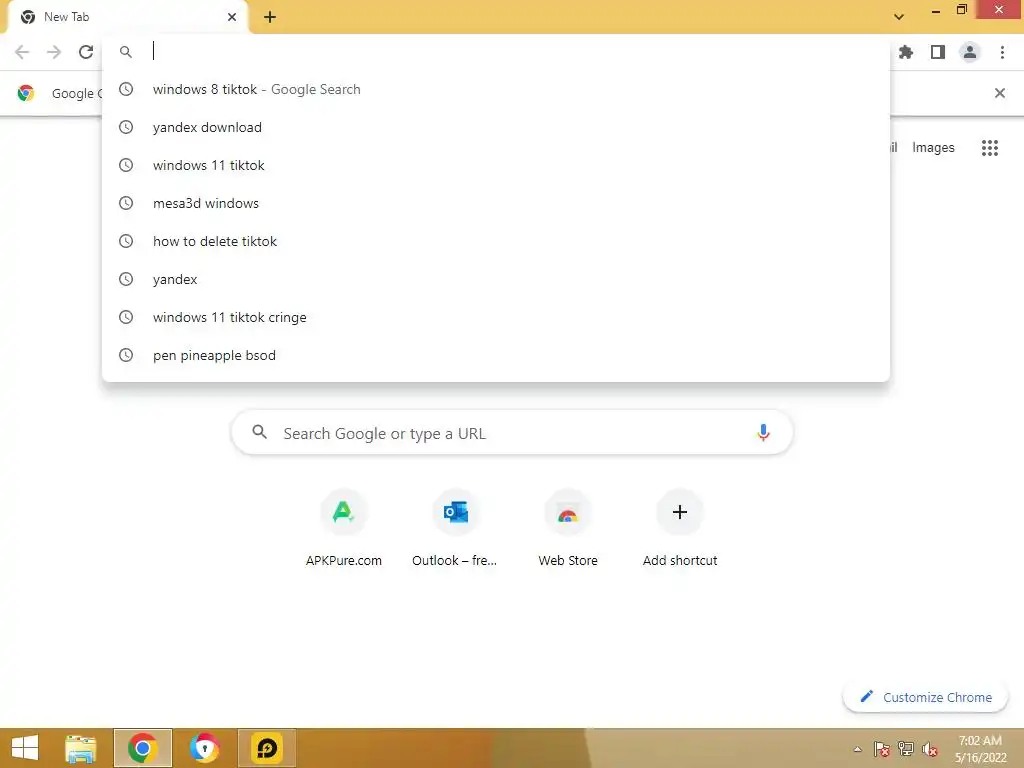Screen dimensions: 1024x768
Task: Open the tab search chevron
Action: (899, 17)
